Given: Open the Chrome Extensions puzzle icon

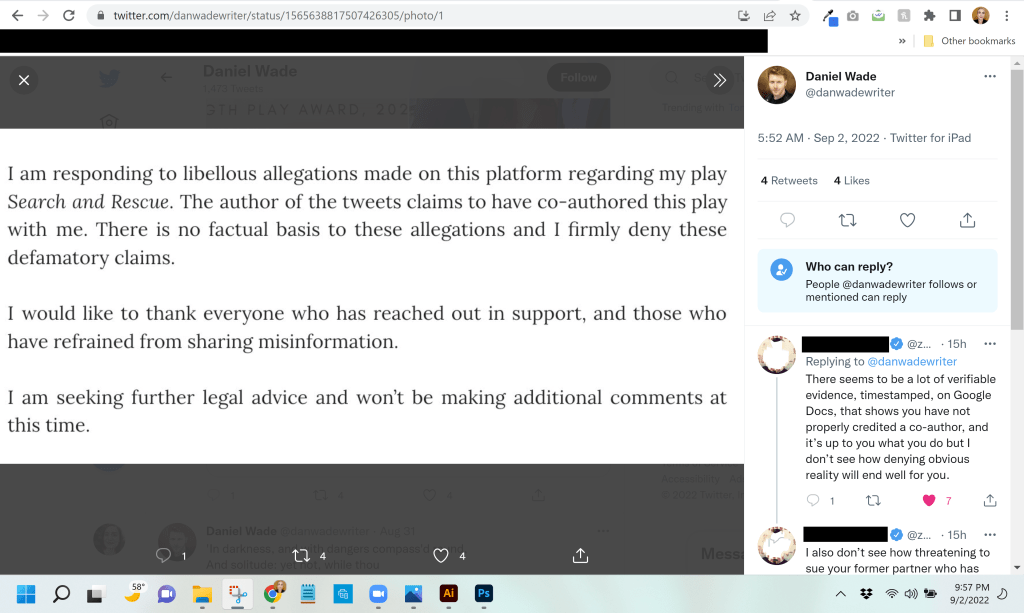Looking at the screenshot, I should click(929, 16).
